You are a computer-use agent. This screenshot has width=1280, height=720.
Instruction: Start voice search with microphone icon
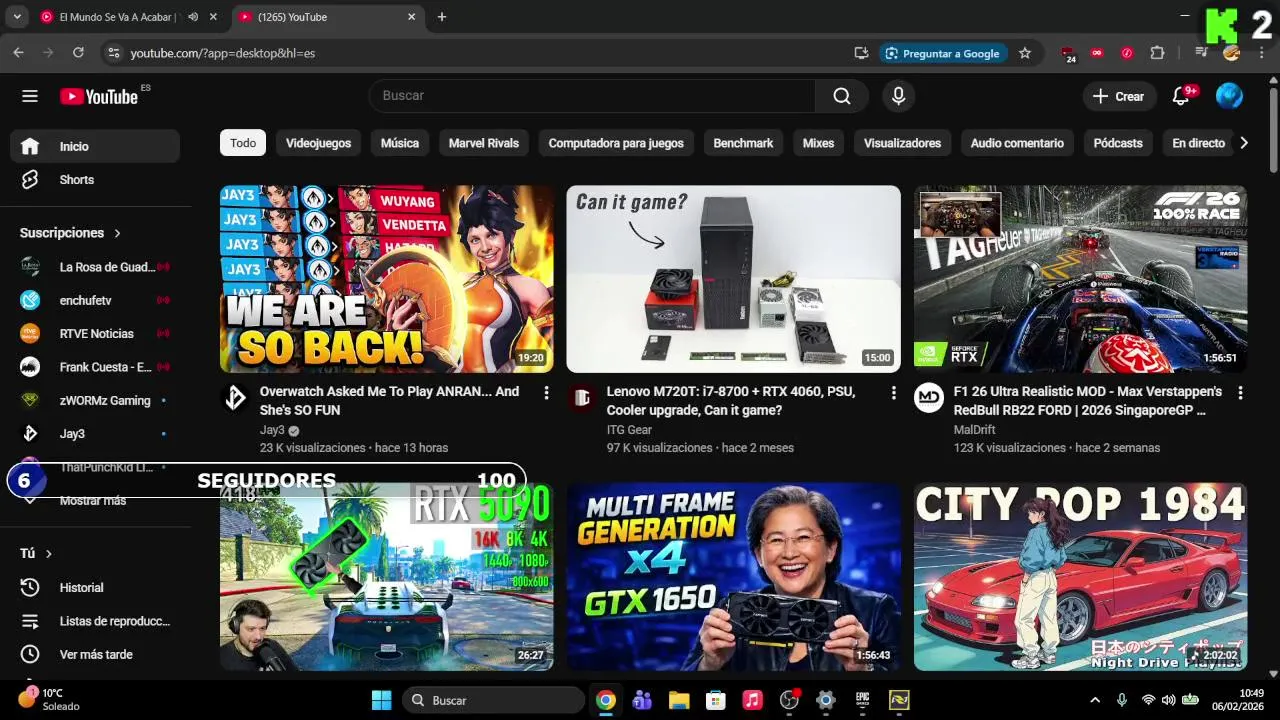[898, 96]
